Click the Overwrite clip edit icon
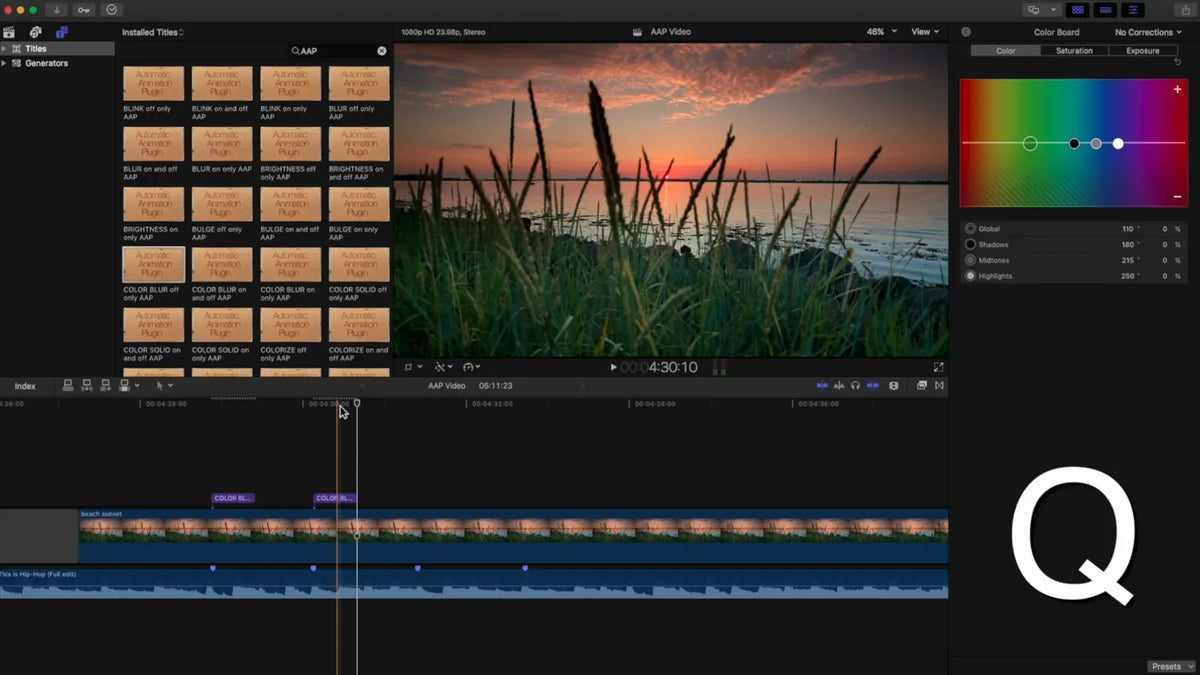 coord(124,385)
